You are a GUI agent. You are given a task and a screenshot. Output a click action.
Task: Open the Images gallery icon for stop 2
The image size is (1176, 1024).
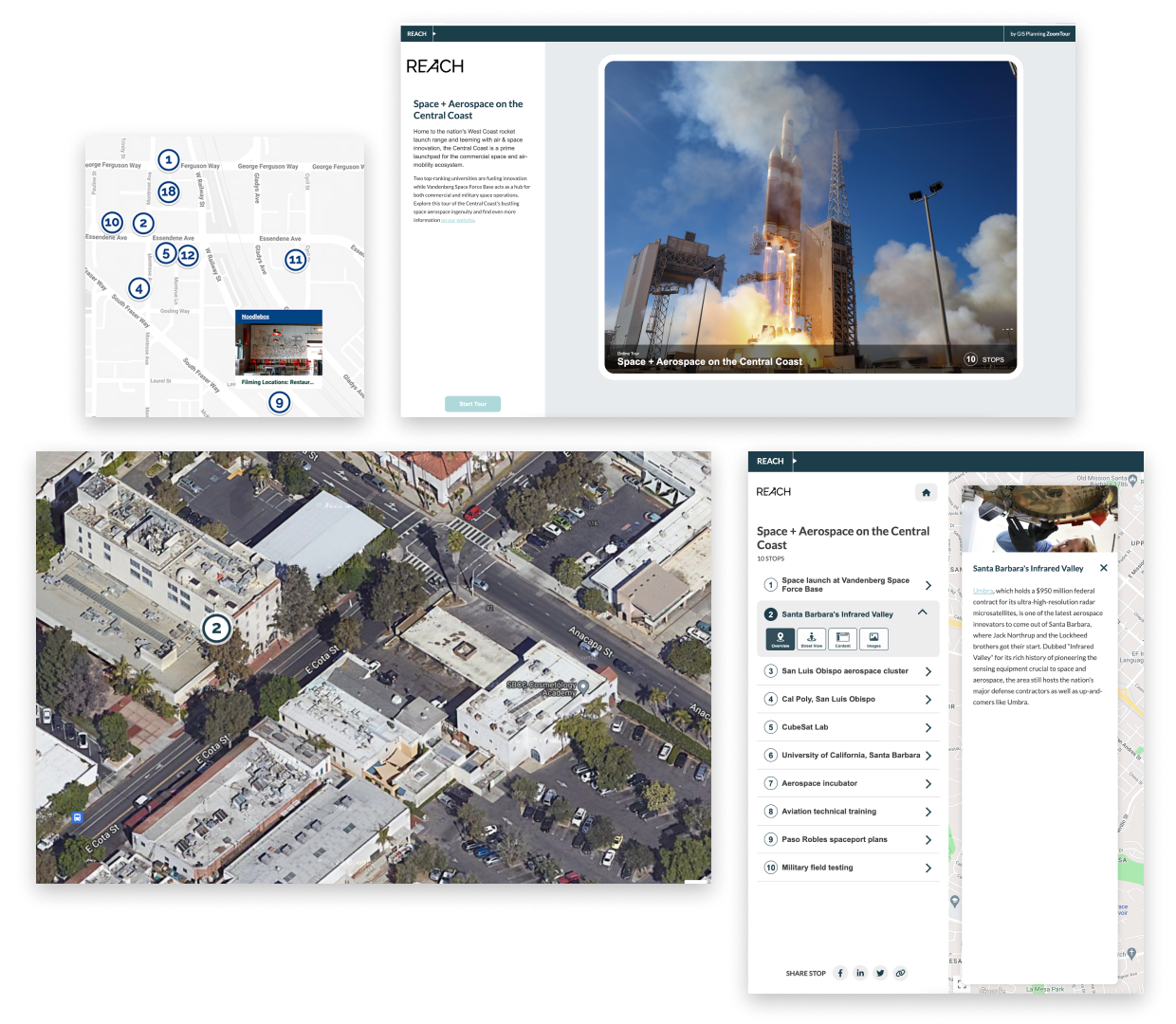tap(873, 639)
